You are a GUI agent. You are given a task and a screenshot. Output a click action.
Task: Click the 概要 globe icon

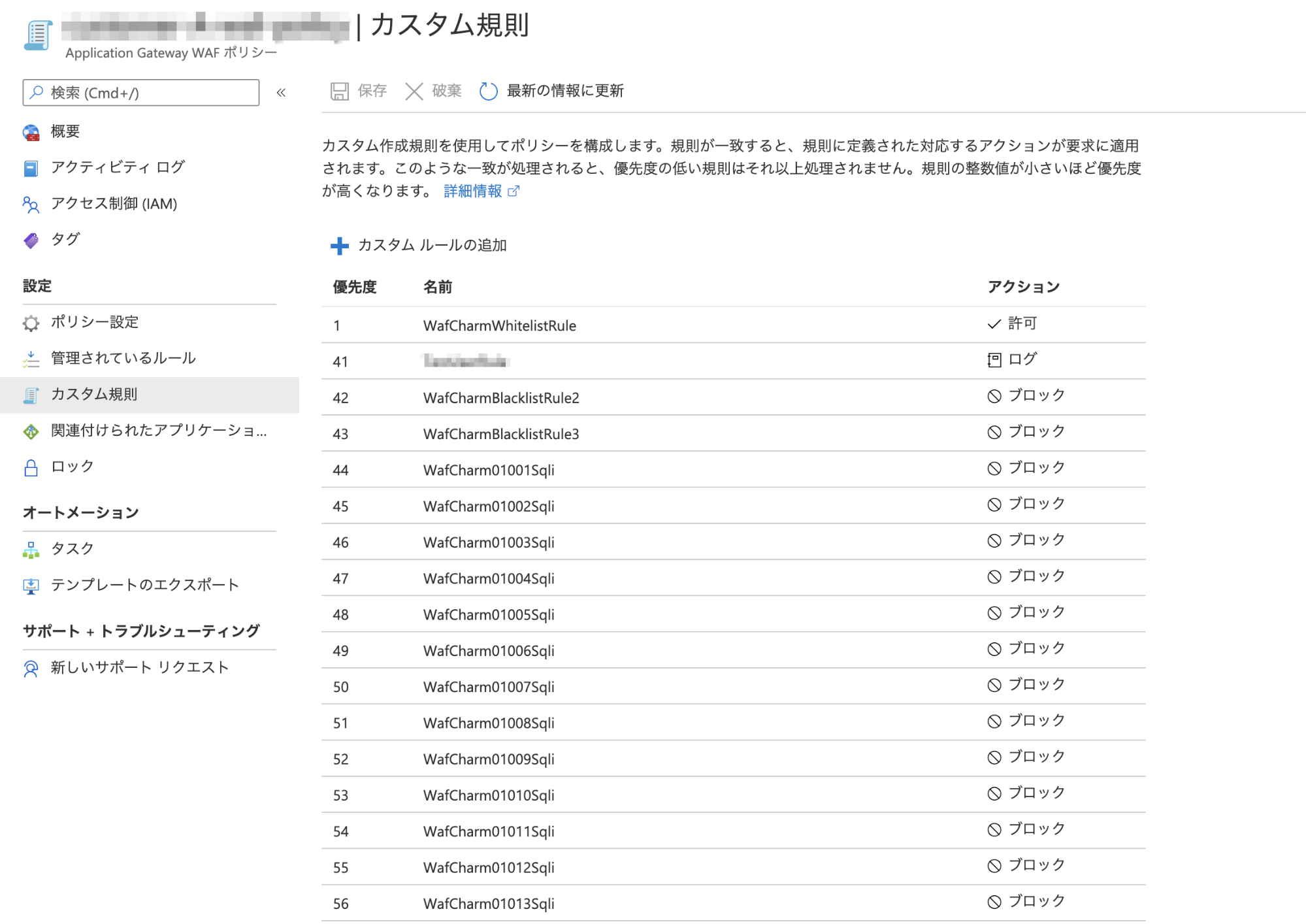pyautogui.click(x=31, y=133)
